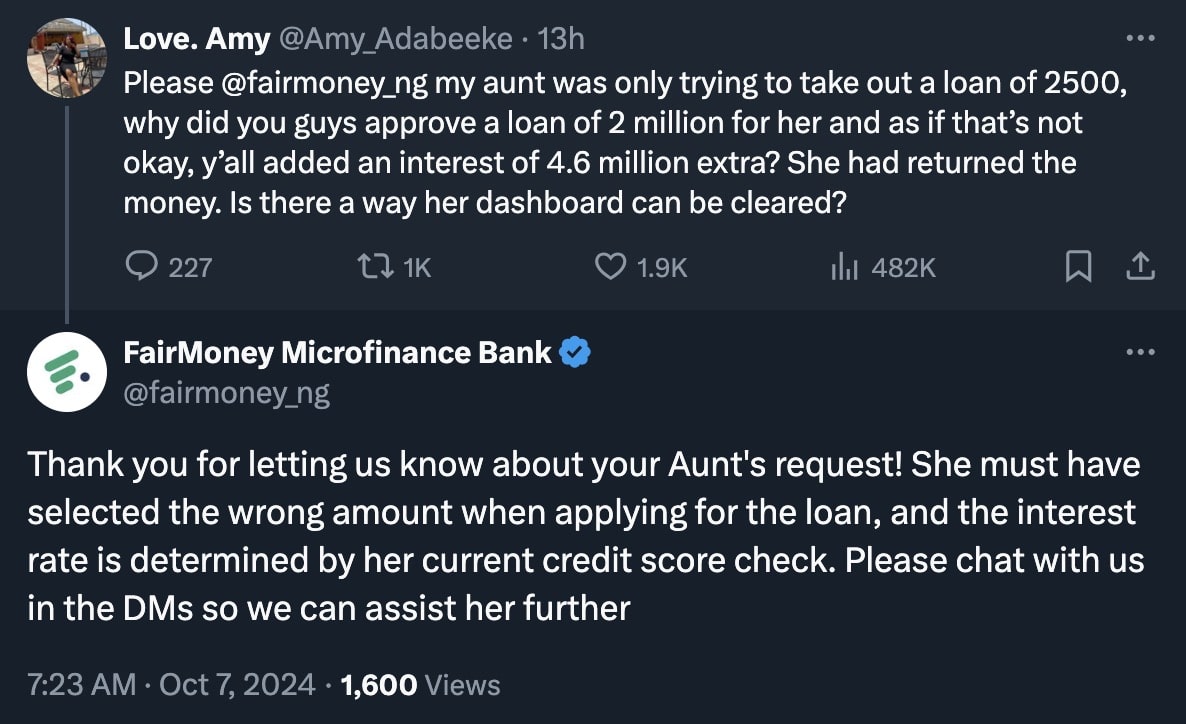The image size is (1186, 724).
Task: Click the share icon on Amy's tweet
Action: tap(1140, 266)
